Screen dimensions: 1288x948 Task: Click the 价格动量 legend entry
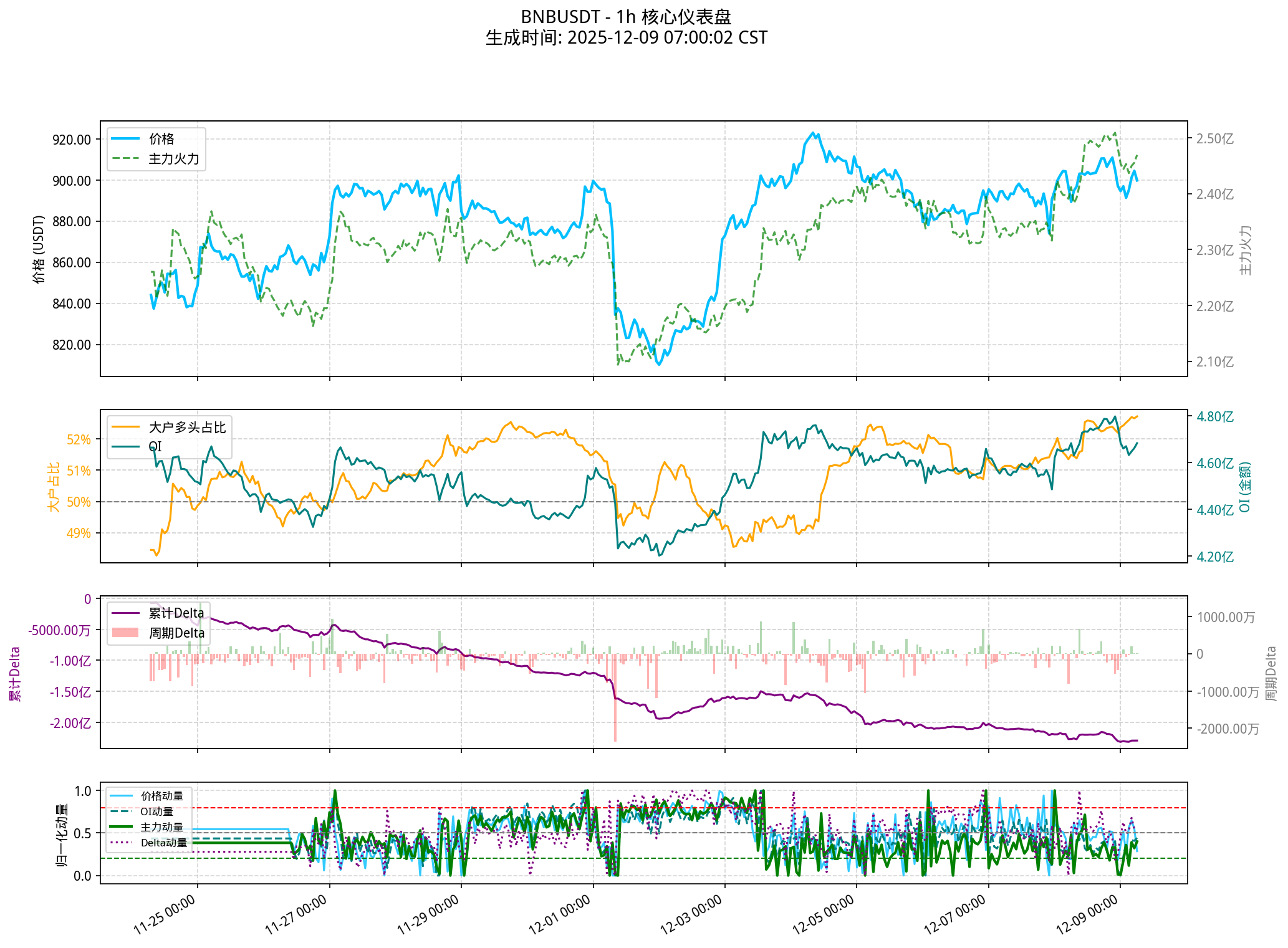pyautogui.click(x=161, y=796)
